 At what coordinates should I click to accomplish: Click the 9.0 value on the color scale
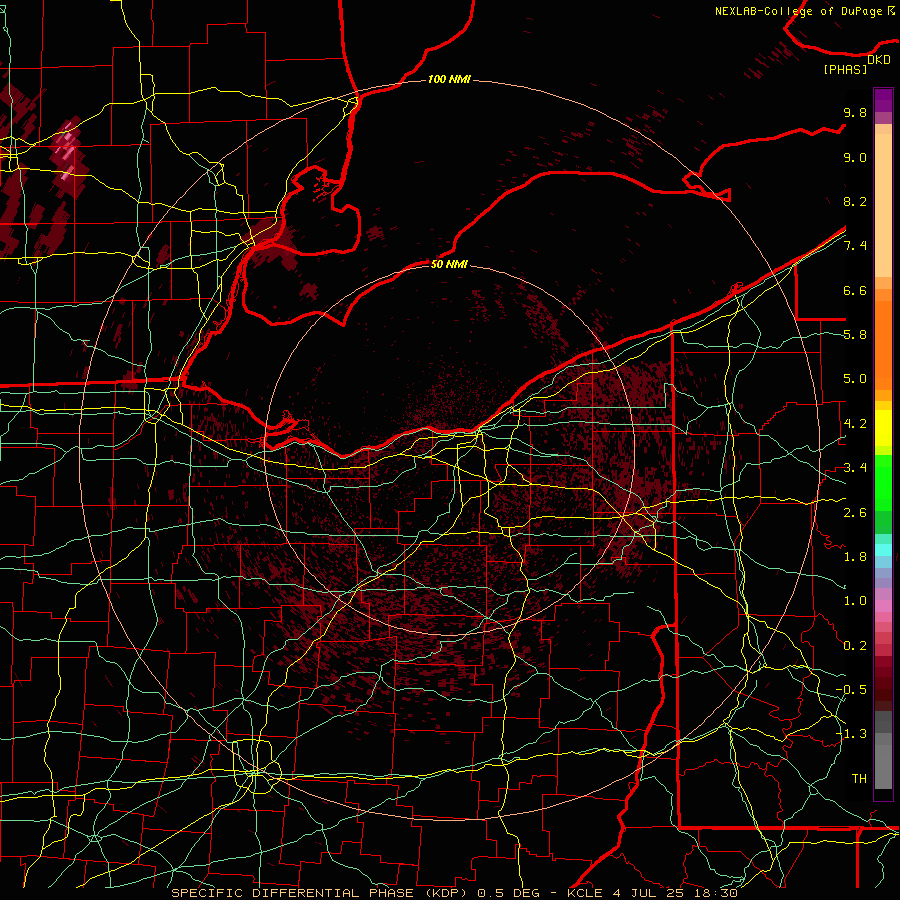(855, 157)
